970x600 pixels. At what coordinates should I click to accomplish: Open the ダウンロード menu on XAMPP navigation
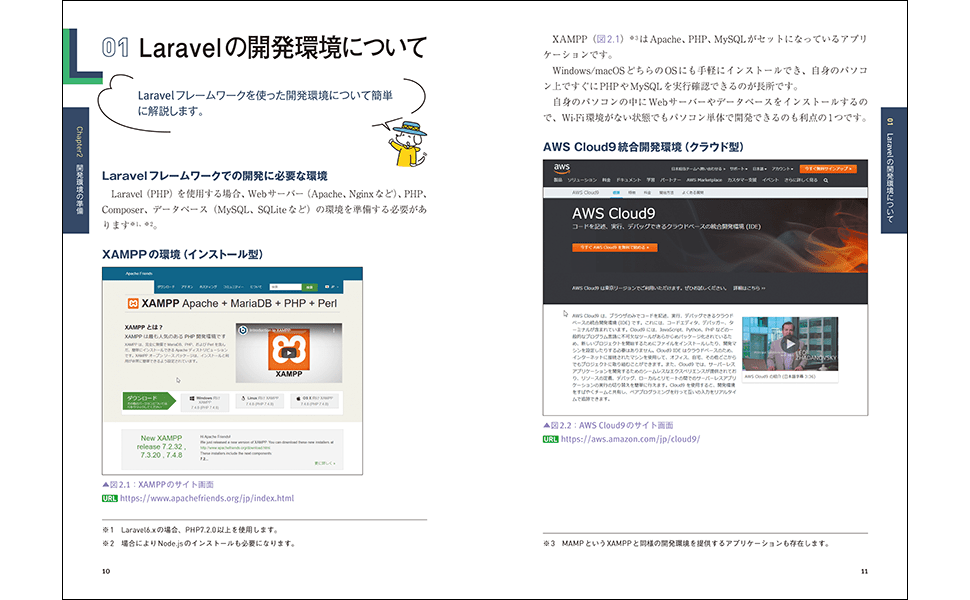point(166,287)
